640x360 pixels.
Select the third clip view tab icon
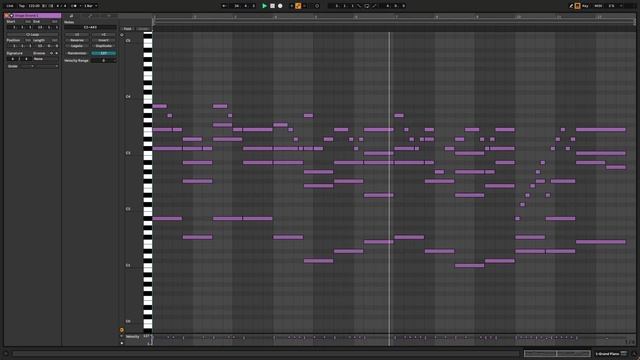coord(109,16)
